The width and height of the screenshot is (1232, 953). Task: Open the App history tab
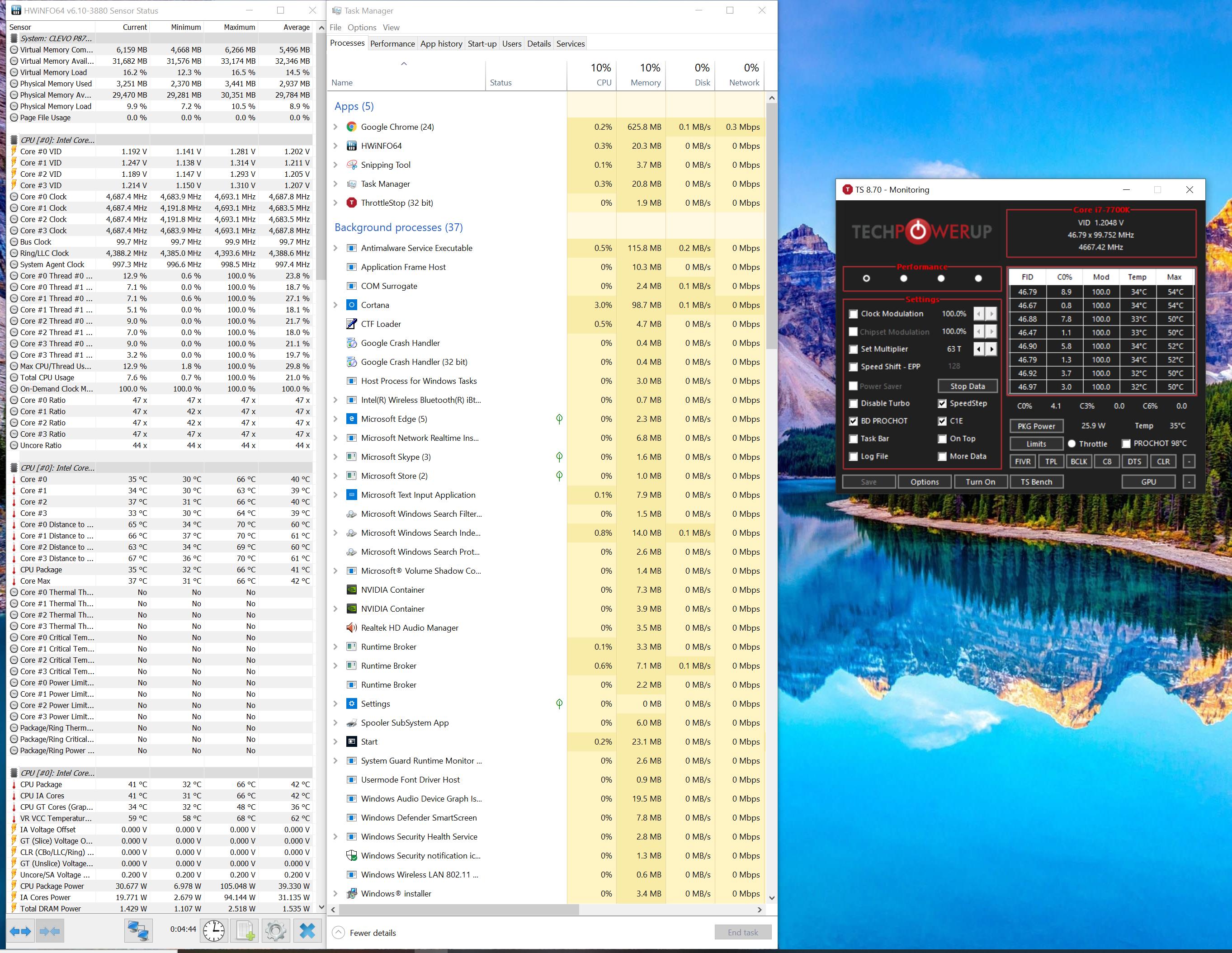click(x=441, y=44)
